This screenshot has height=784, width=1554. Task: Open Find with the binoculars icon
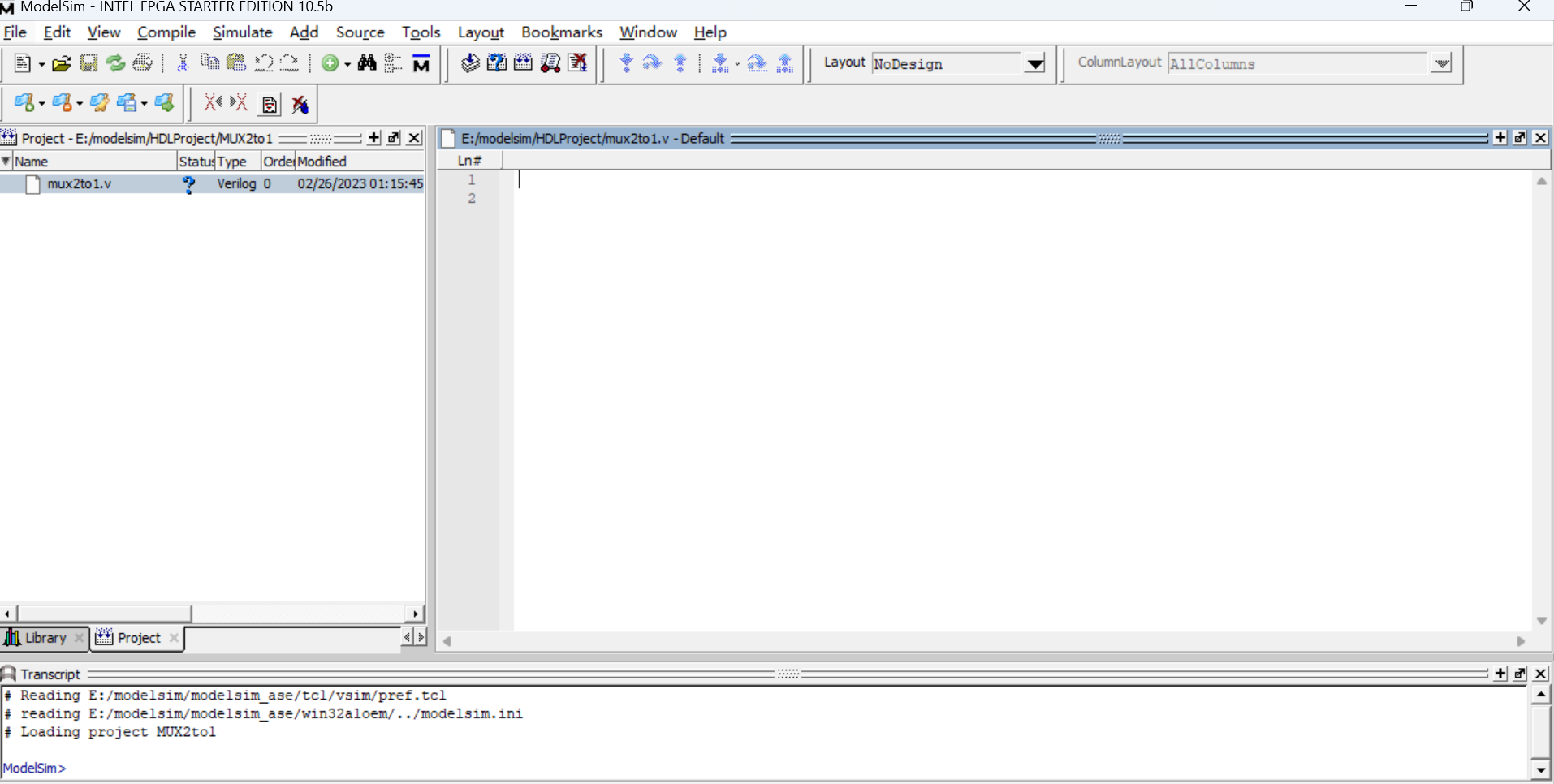[367, 63]
